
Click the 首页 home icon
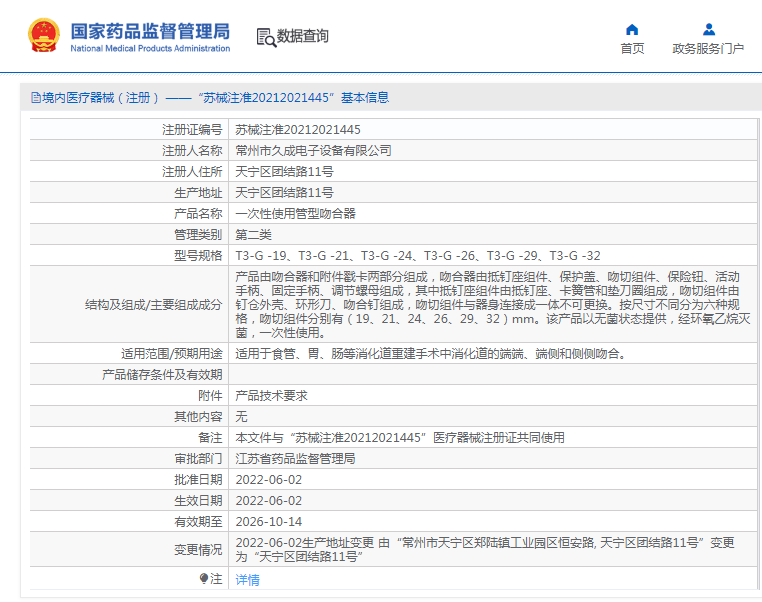tap(632, 30)
